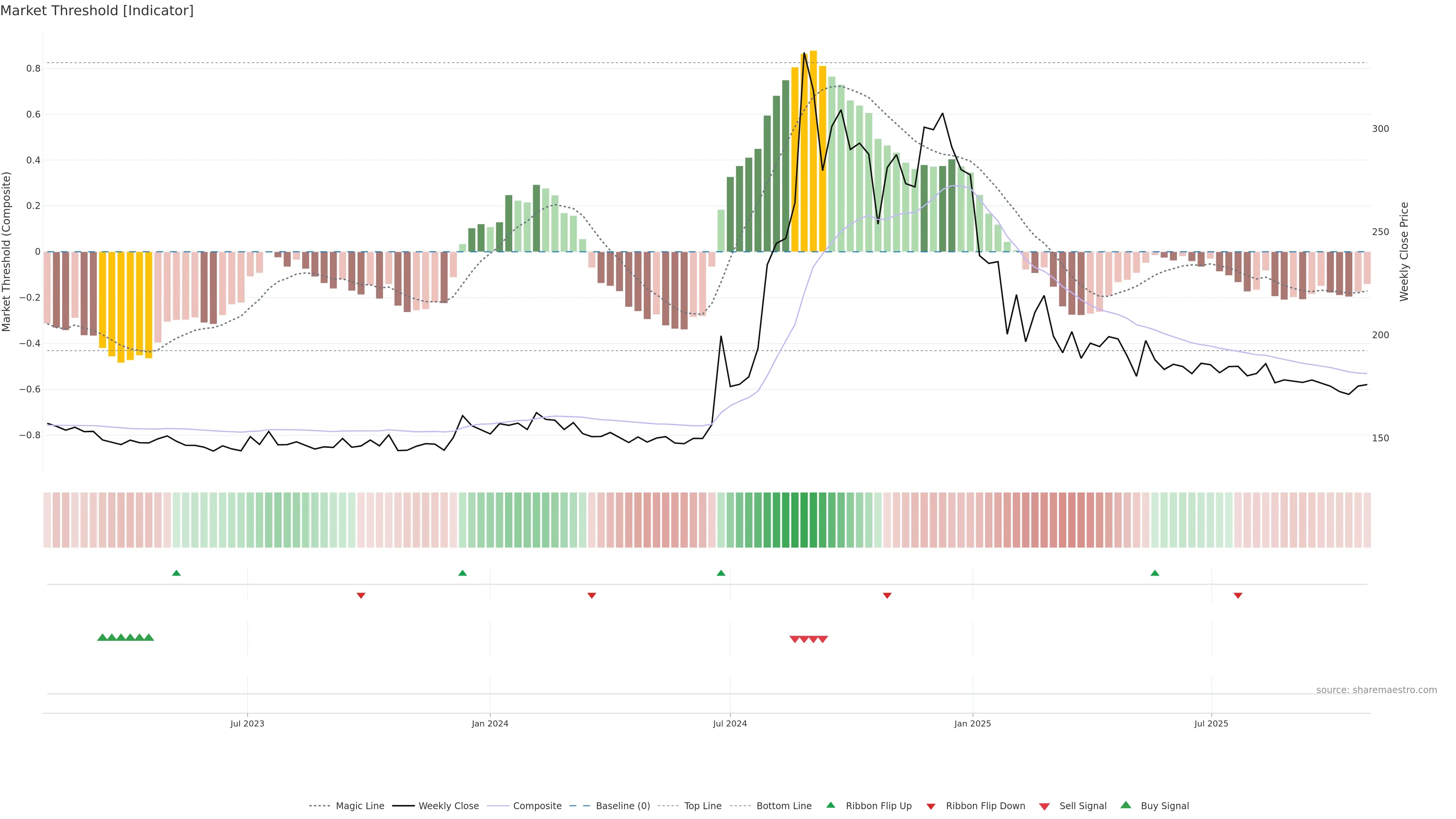This screenshot has width=1456, height=819.
Task: Click the Jan 2024 x-axis label
Action: 490,723
